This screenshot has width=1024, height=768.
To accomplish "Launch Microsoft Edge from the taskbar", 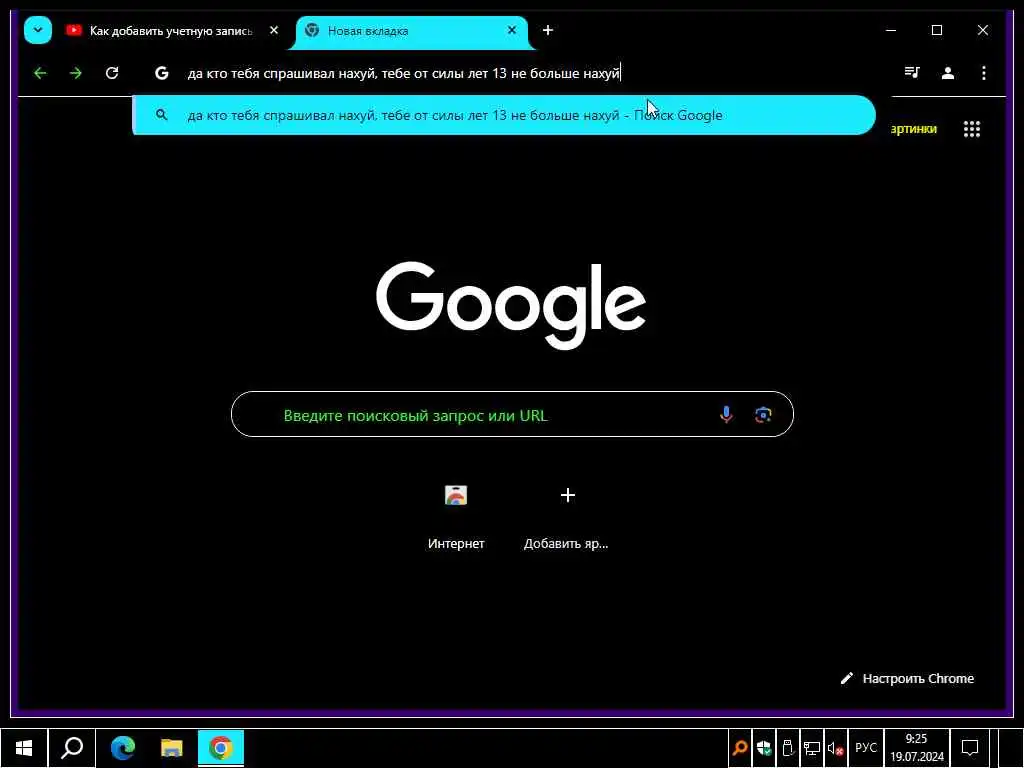I will click(x=122, y=748).
